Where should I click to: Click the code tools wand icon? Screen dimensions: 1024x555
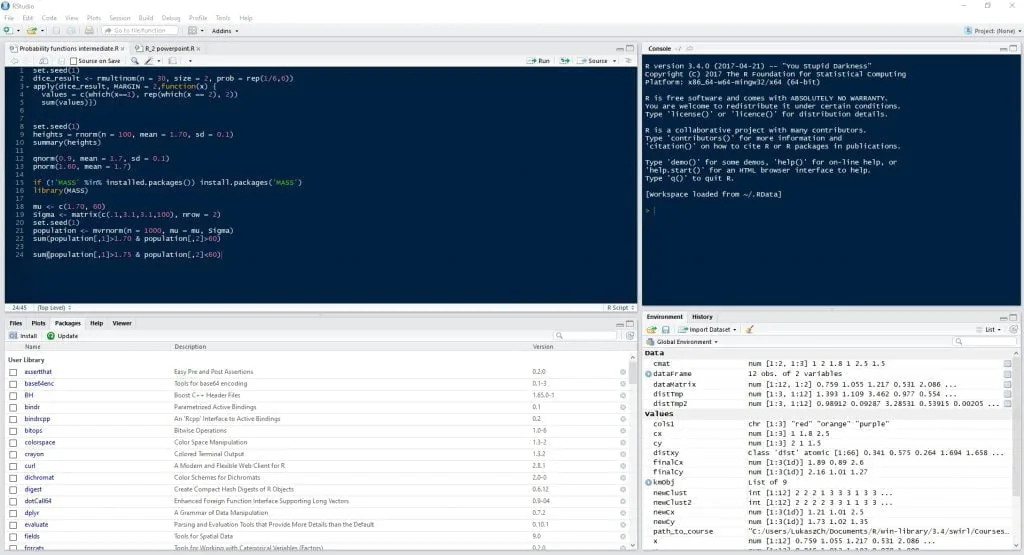149,61
